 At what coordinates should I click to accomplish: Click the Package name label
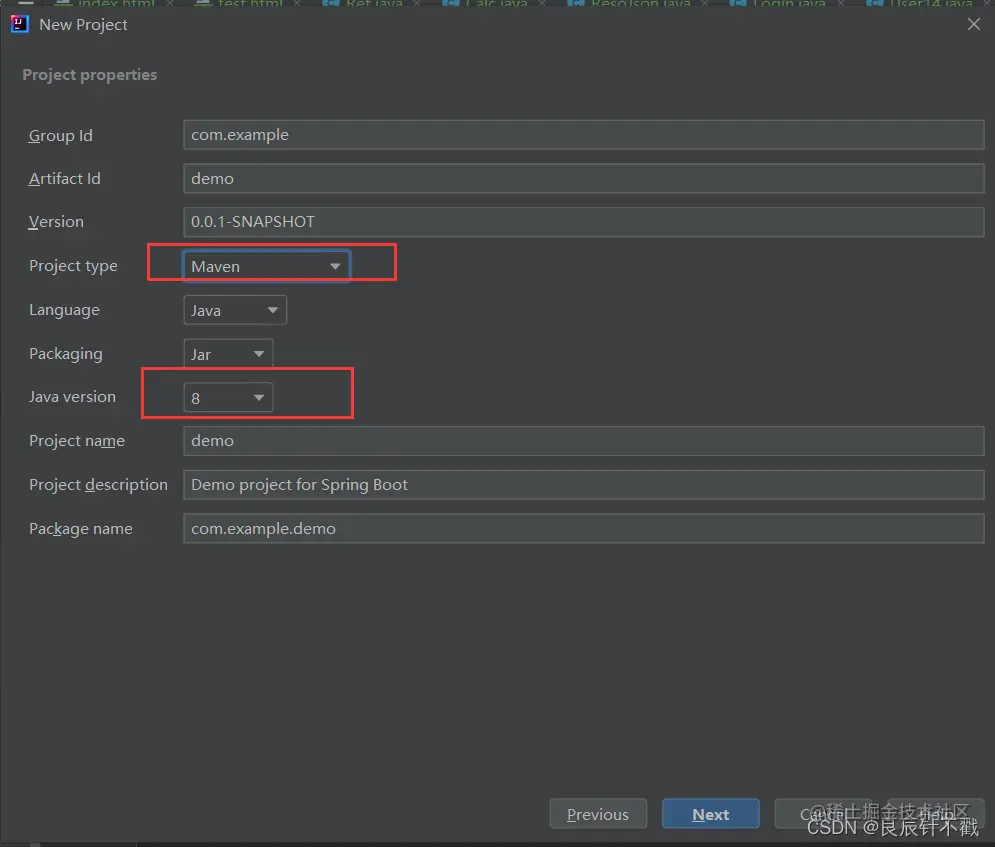point(81,529)
